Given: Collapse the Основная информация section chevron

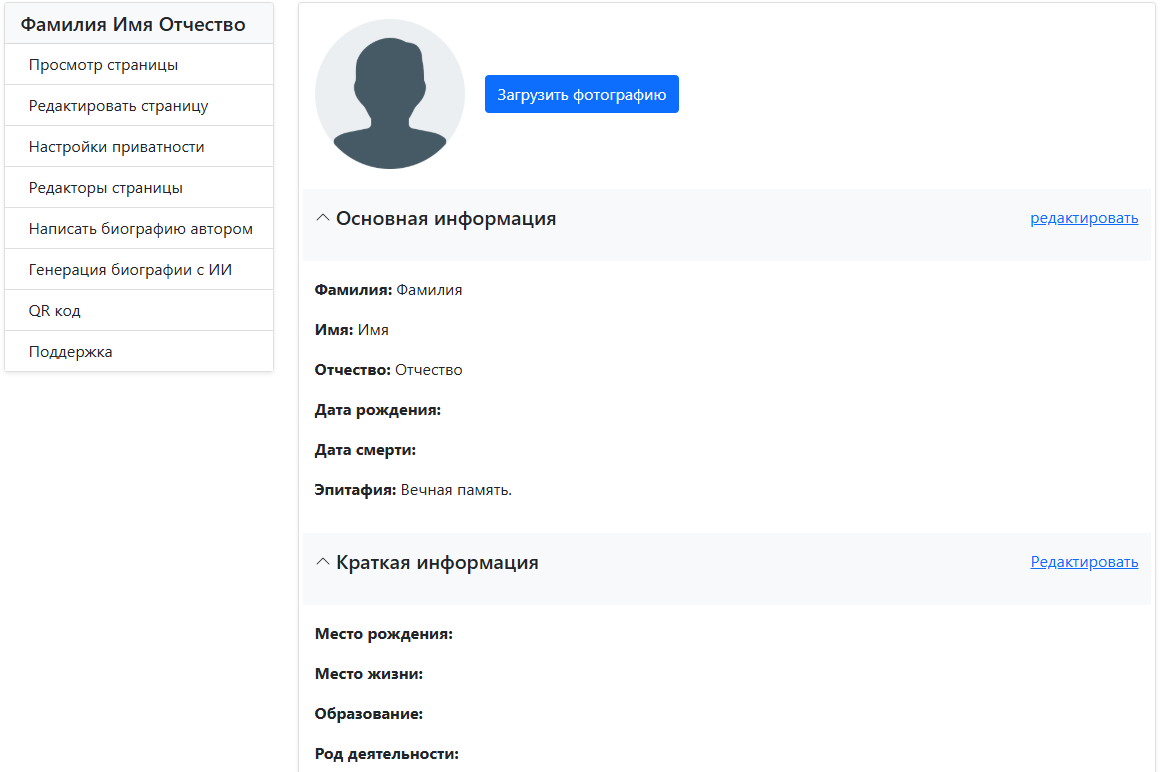Looking at the screenshot, I should (x=323, y=218).
